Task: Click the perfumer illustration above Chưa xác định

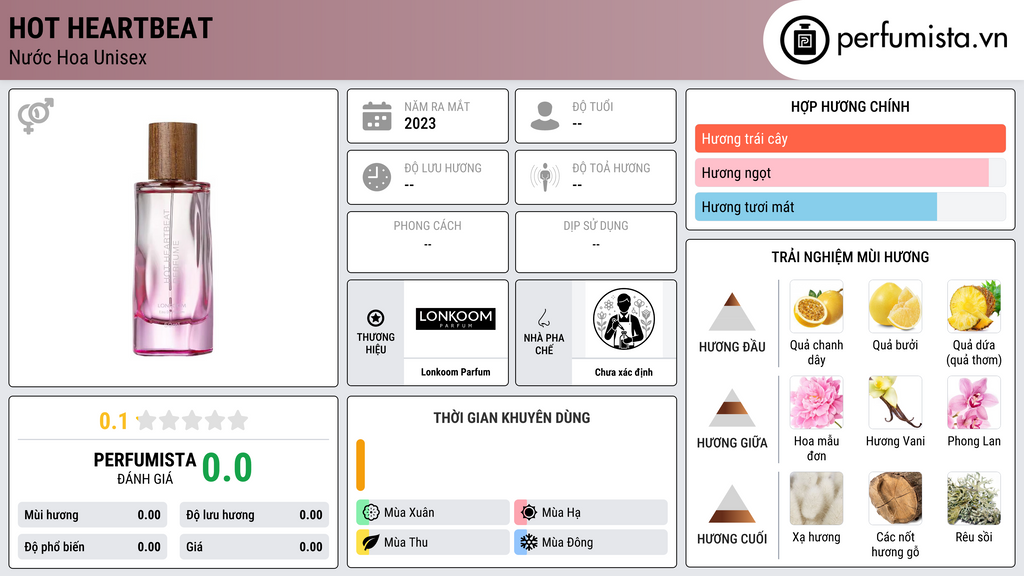Action: click(624, 319)
